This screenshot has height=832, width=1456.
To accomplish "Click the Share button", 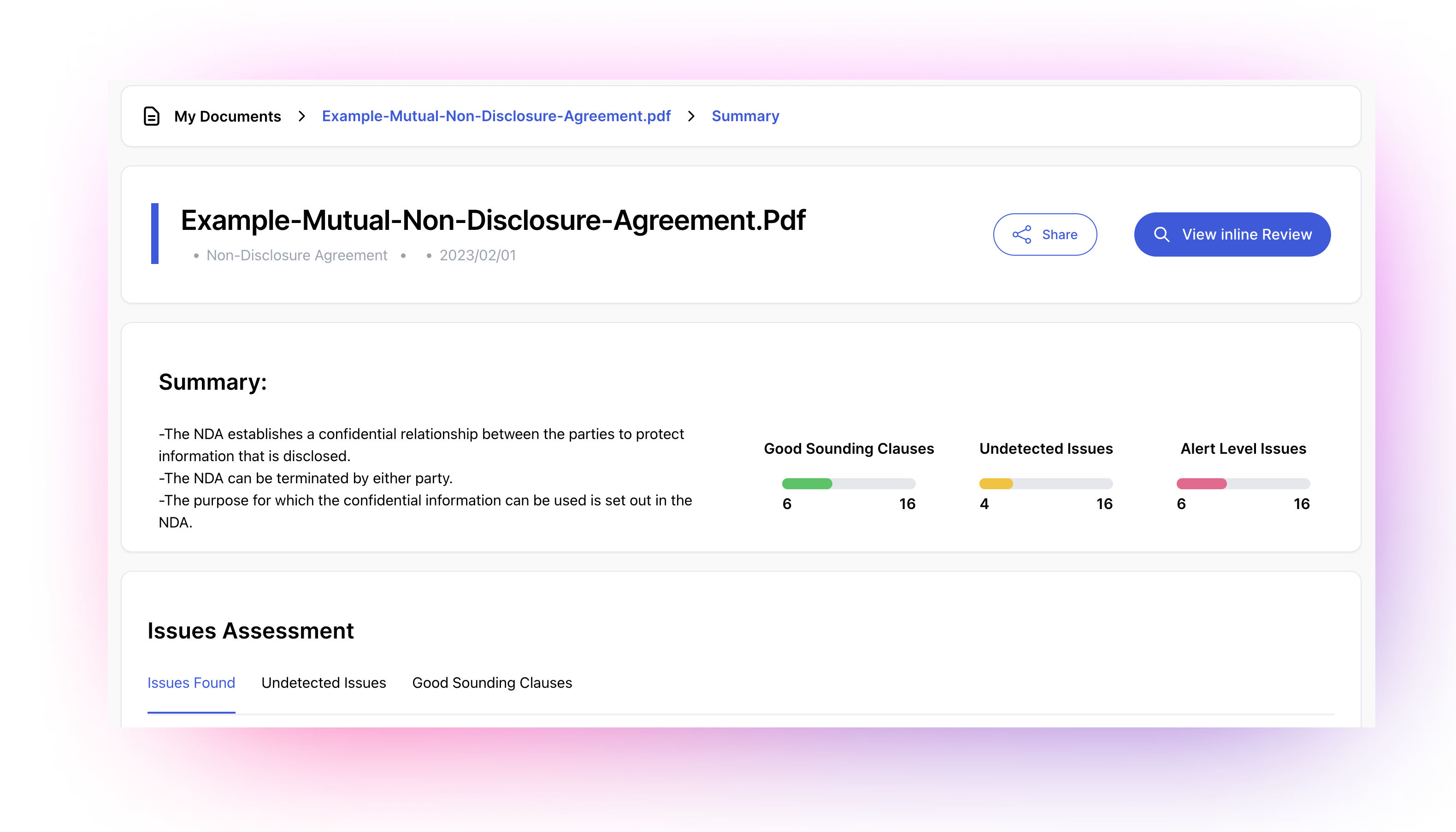I will (1045, 234).
